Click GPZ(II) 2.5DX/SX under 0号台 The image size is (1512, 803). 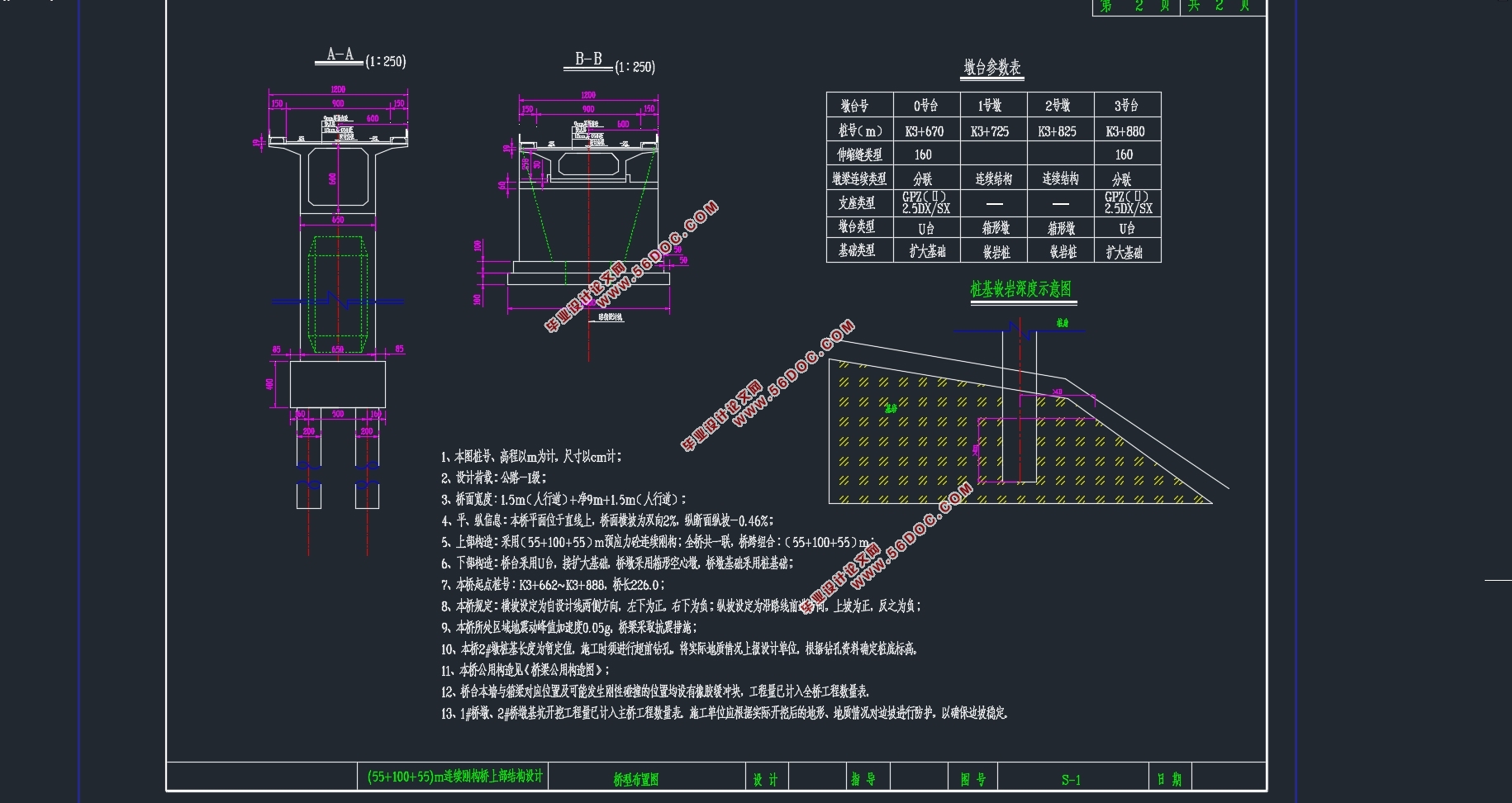pyautogui.click(x=926, y=202)
